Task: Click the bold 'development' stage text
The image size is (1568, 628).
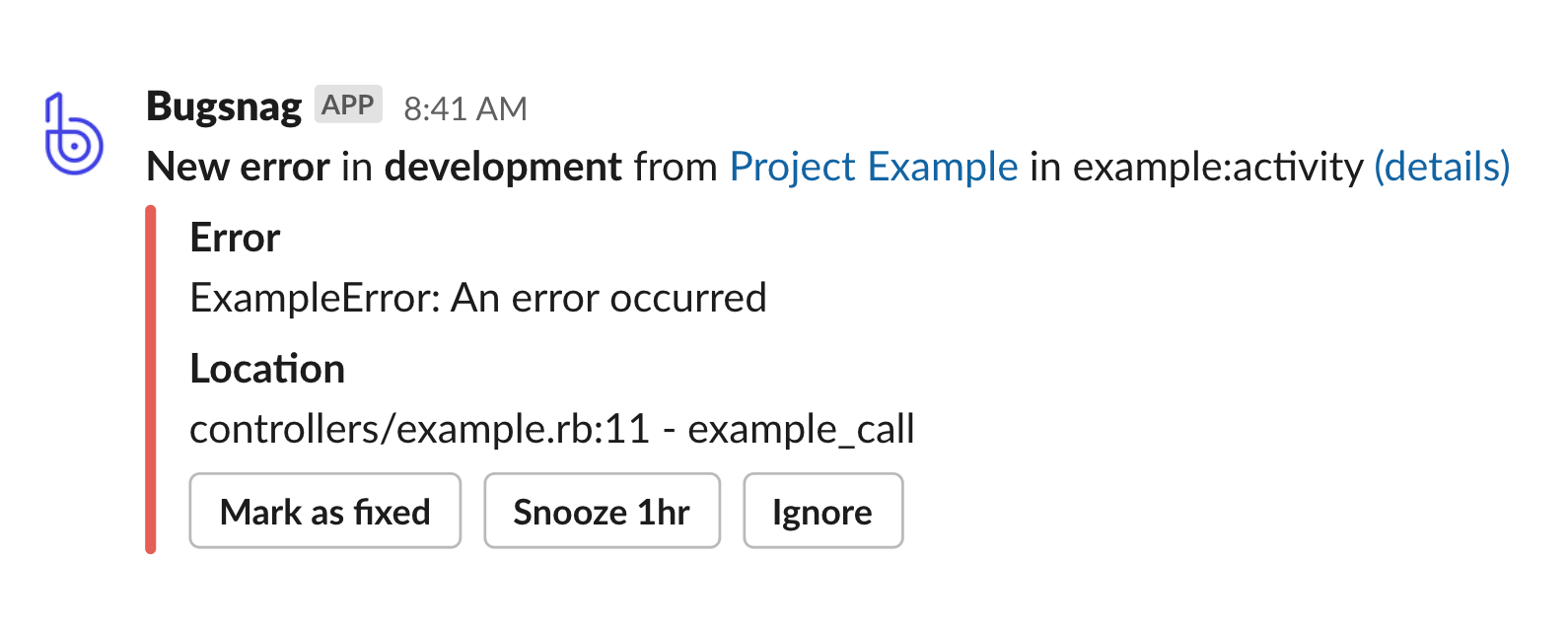Action: 503,167
